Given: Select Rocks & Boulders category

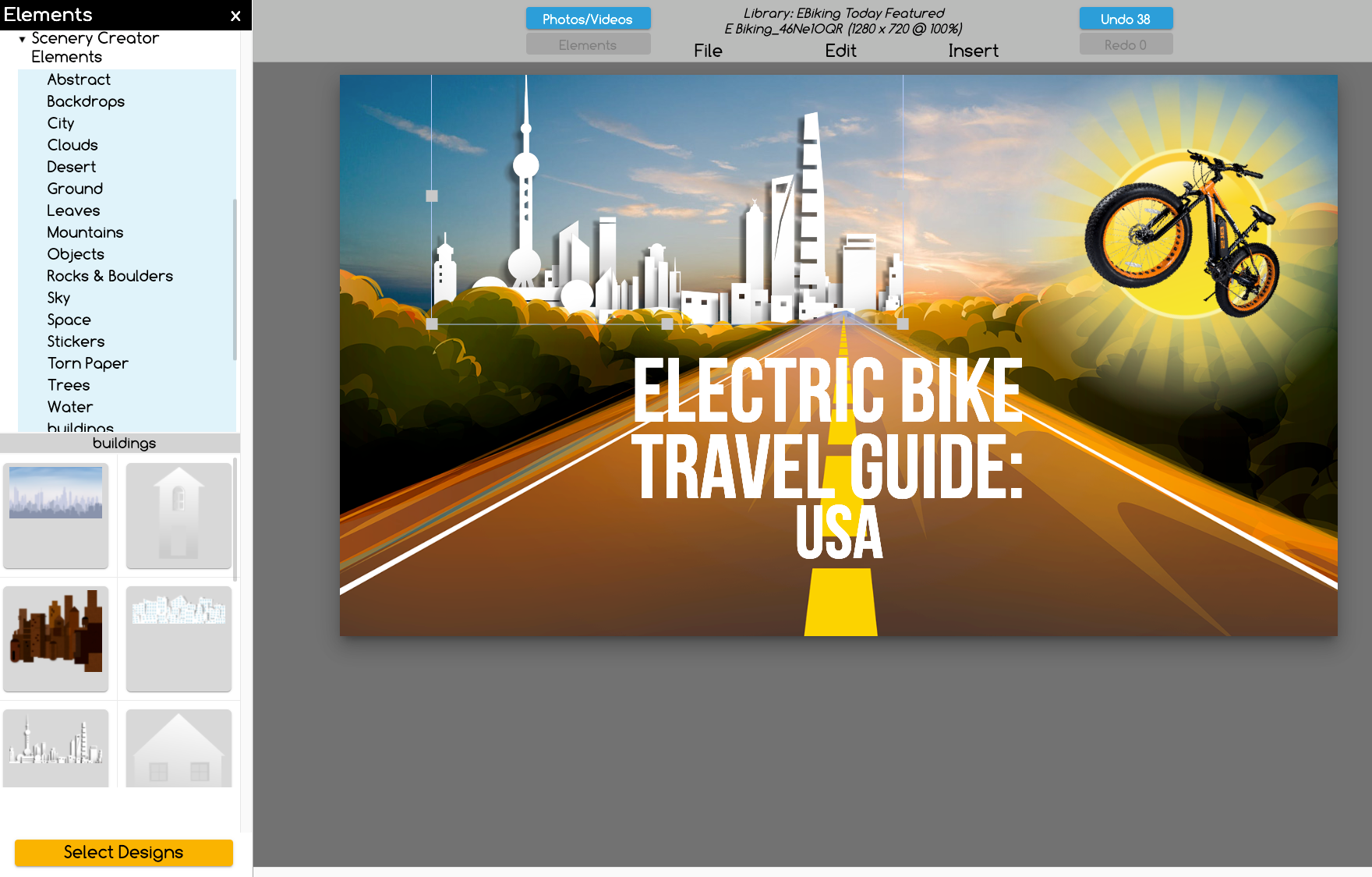Looking at the screenshot, I should point(110,276).
